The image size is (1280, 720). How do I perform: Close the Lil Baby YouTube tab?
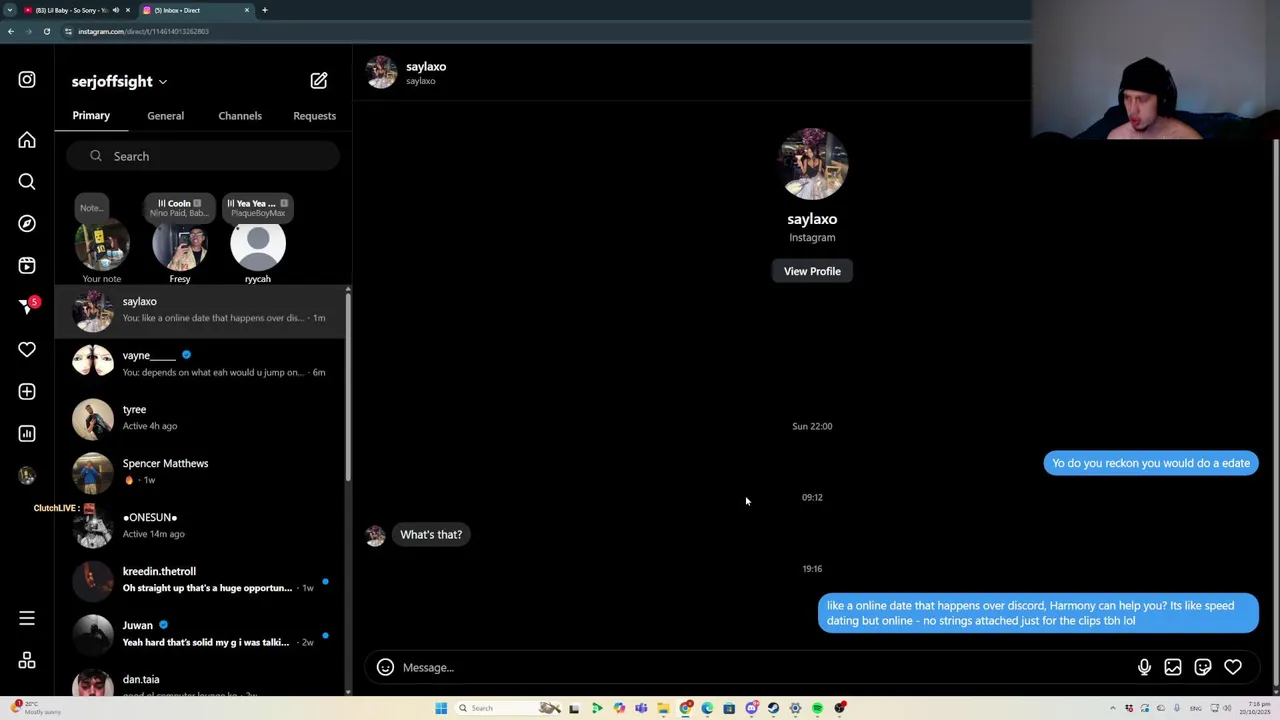[127, 10]
